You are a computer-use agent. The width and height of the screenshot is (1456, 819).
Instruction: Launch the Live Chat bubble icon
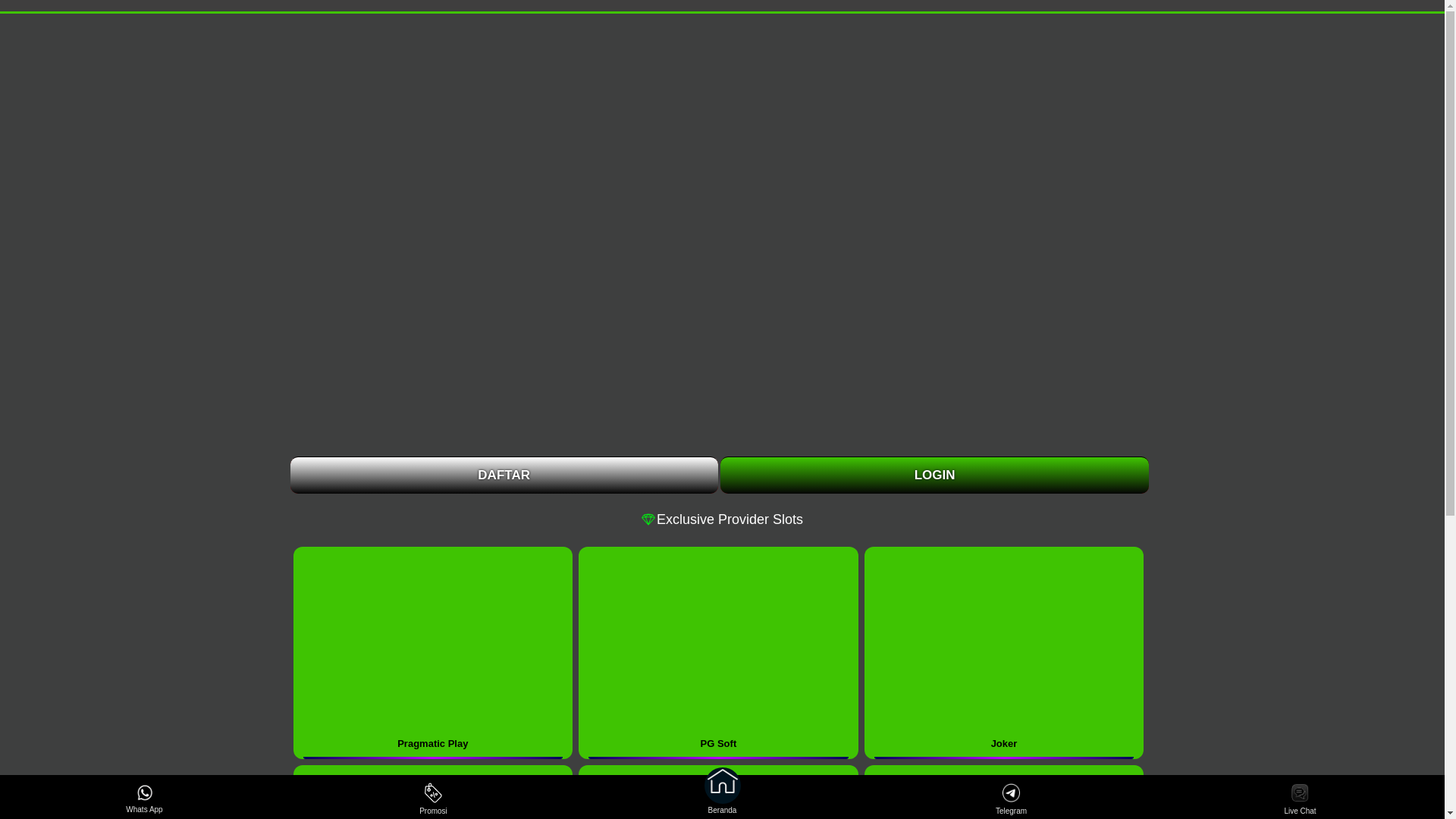[x=1300, y=792]
